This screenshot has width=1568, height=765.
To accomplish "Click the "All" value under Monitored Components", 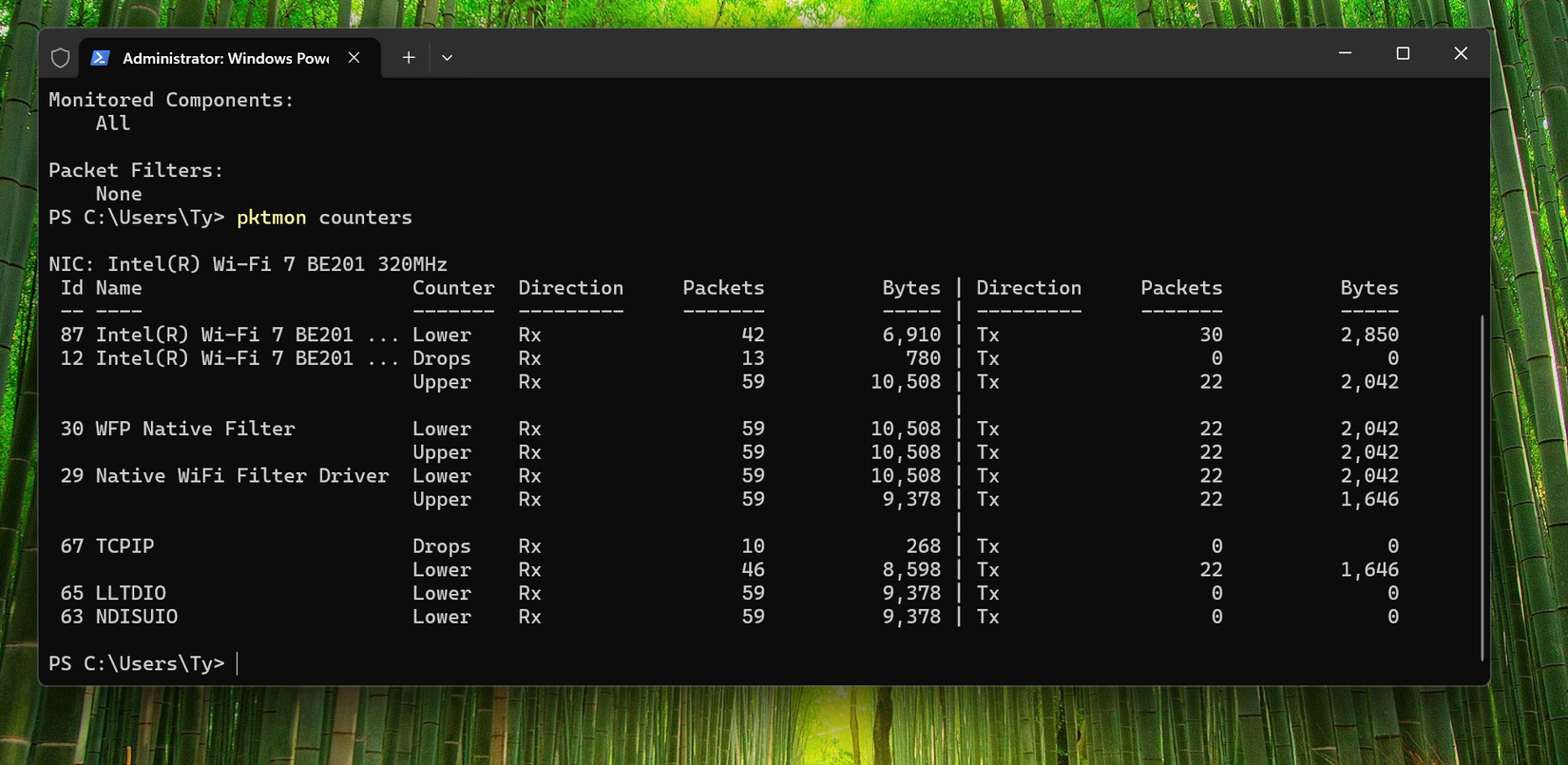I will 113,124.
